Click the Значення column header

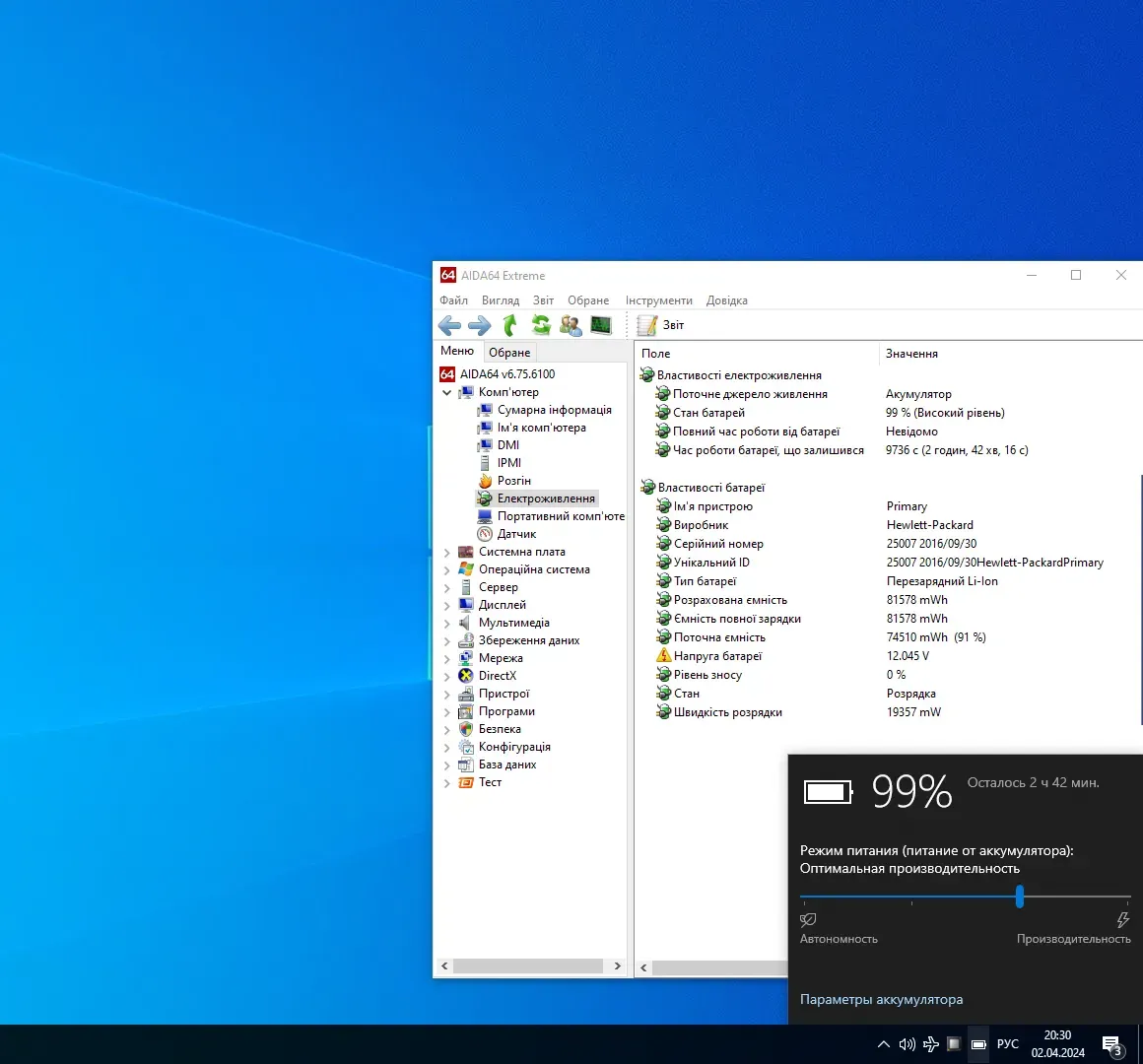pos(911,354)
